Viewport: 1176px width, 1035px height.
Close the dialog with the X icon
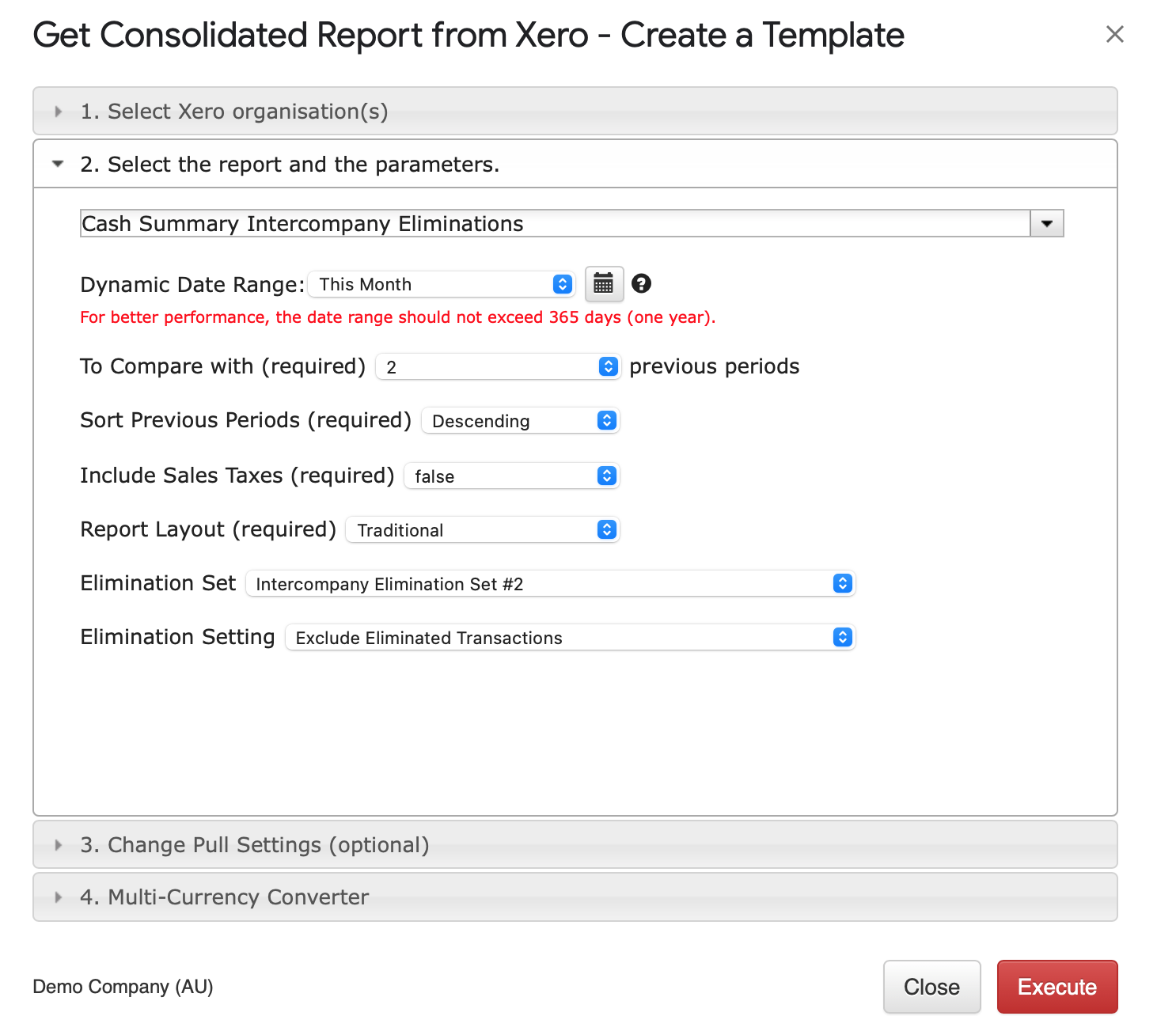tap(1114, 34)
